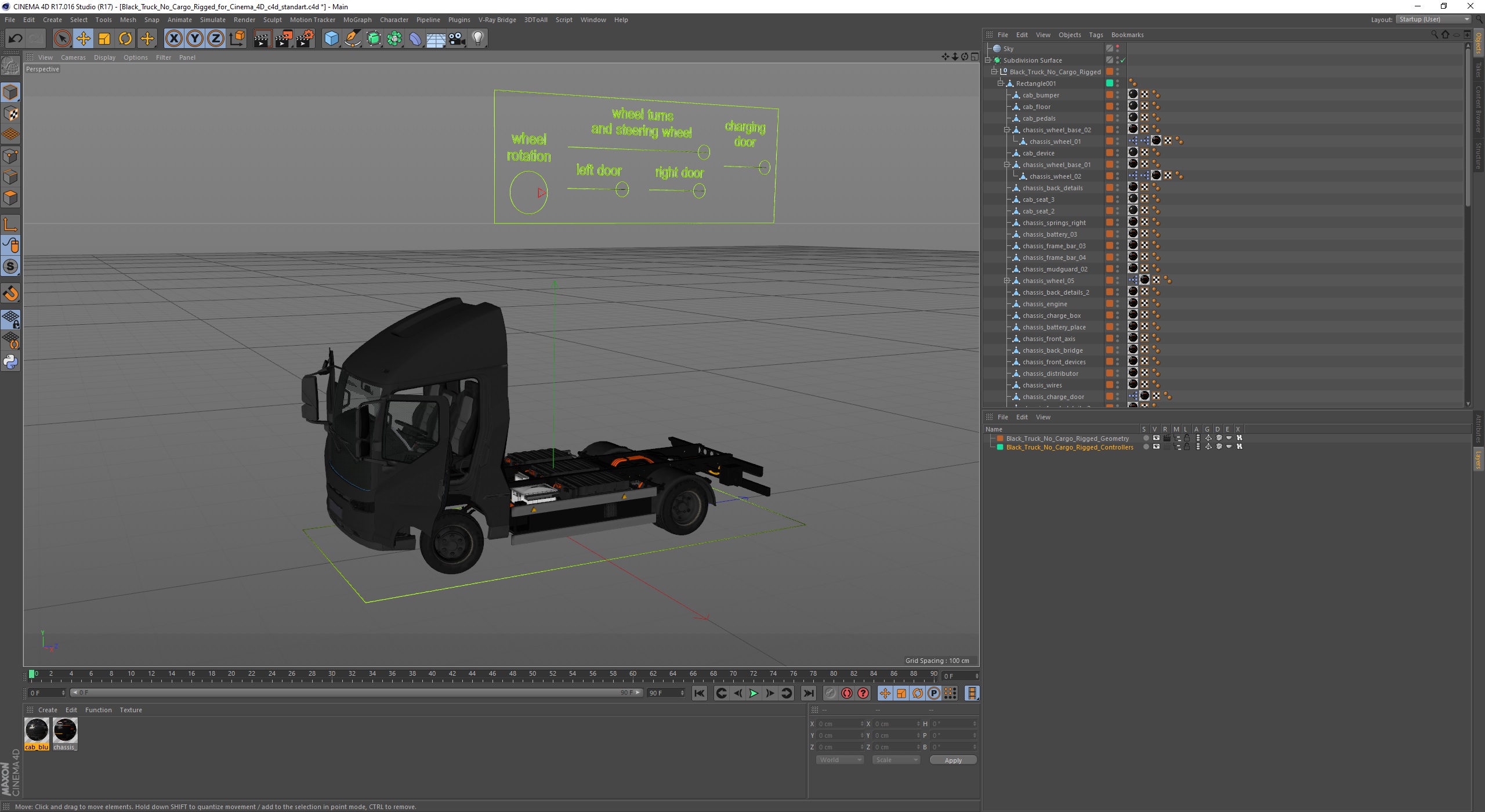Activate the Rotate tool

[x=125, y=38]
